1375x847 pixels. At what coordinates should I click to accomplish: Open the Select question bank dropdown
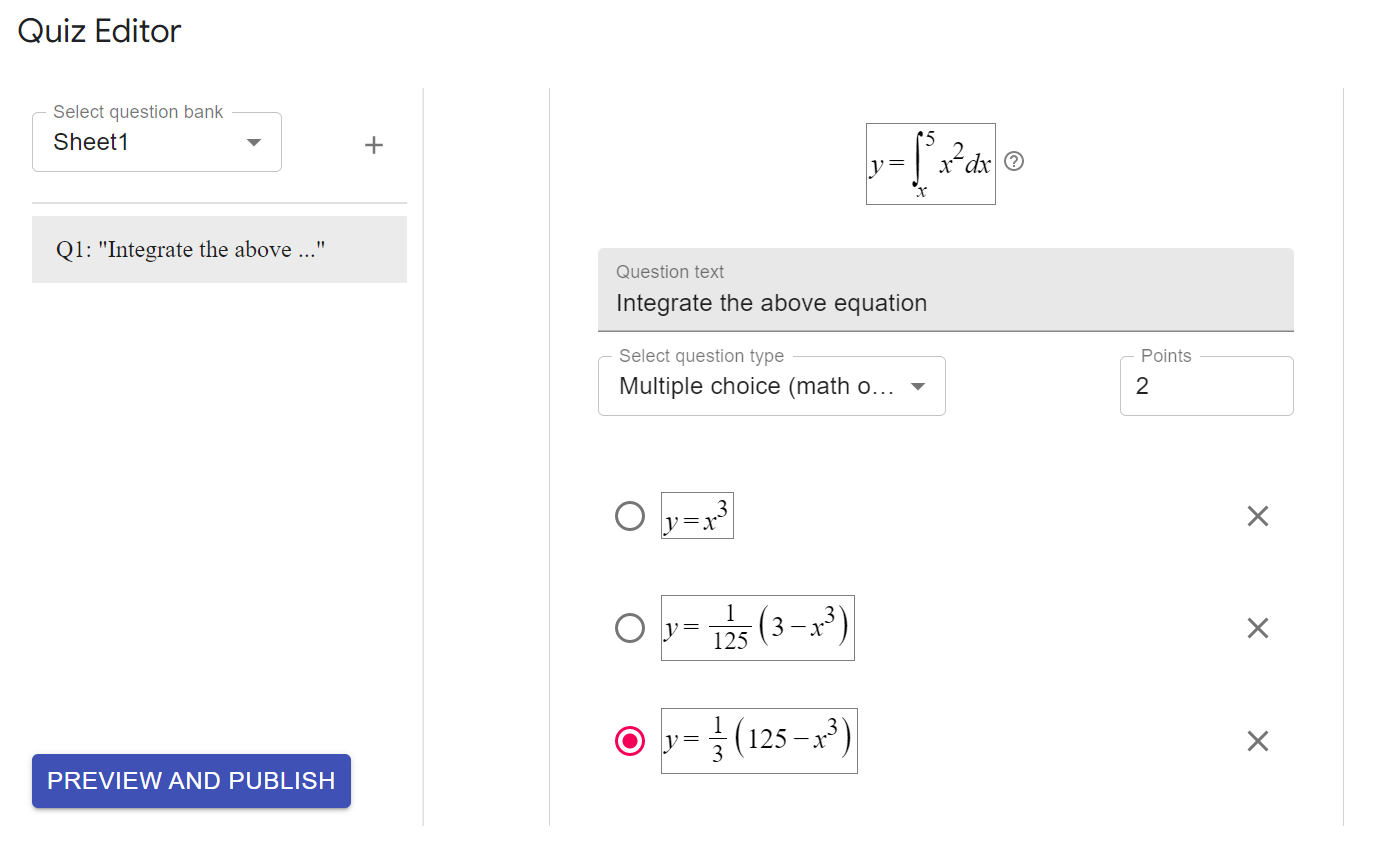click(157, 142)
